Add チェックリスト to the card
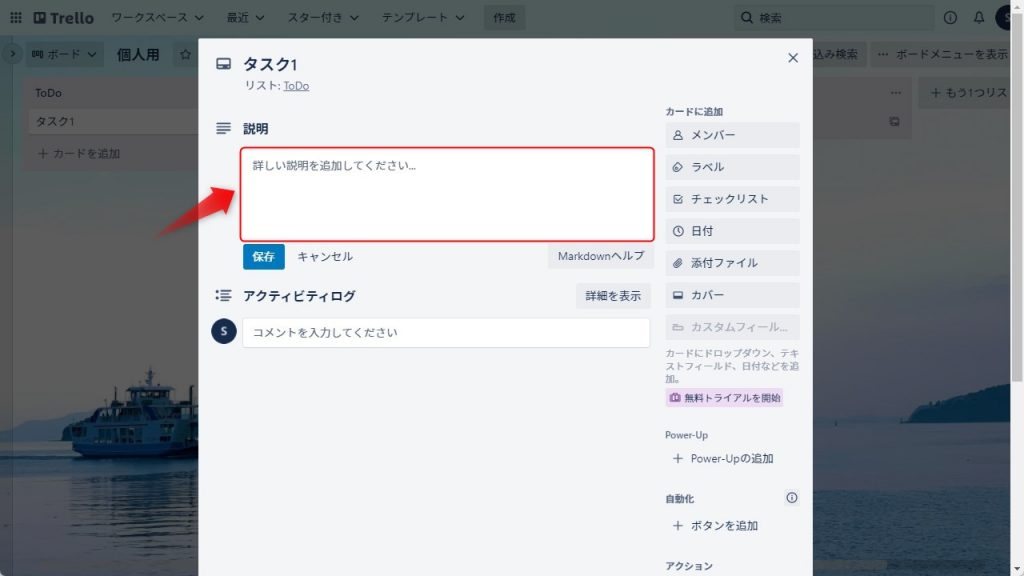 pyautogui.click(x=732, y=199)
